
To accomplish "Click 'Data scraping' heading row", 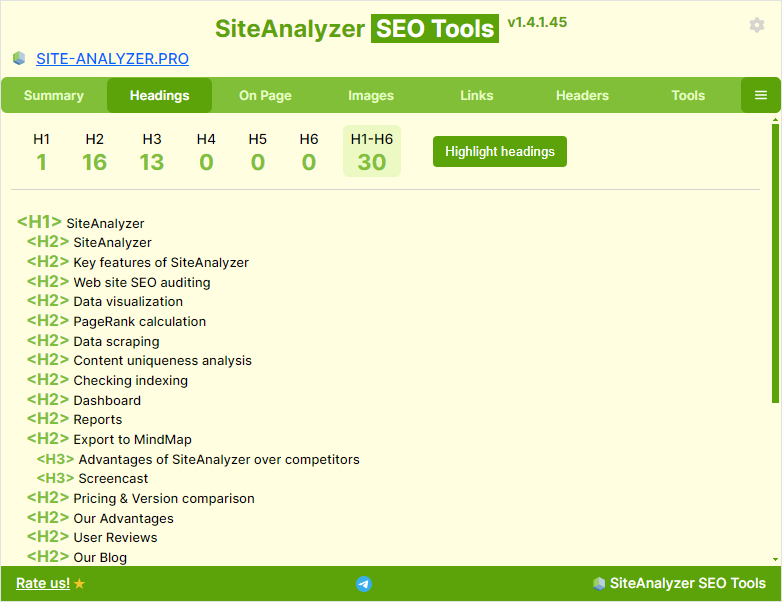I will [93, 341].
